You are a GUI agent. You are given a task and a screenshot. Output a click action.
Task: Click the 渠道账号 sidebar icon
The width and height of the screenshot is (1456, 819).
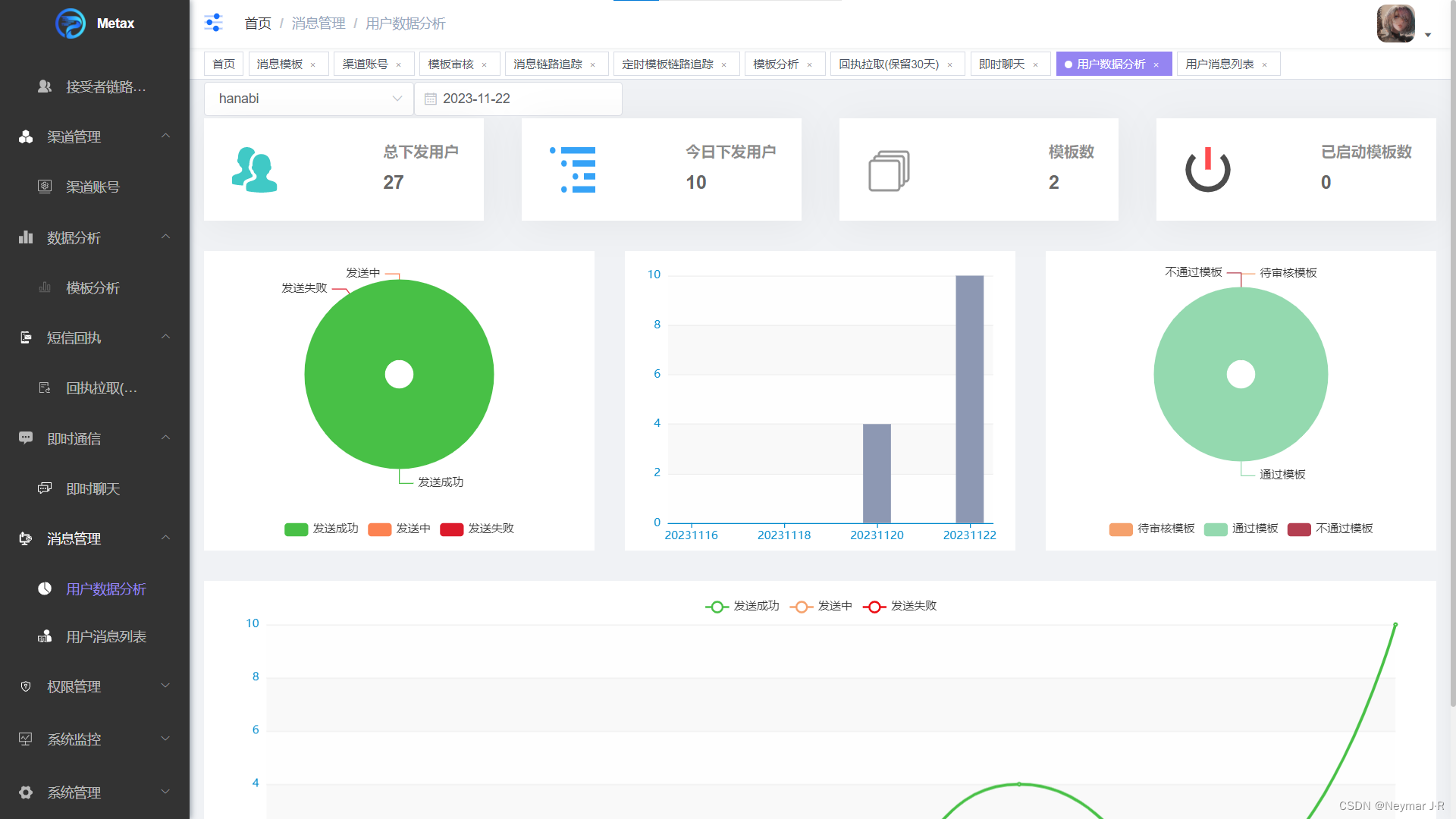pos(45,187)
